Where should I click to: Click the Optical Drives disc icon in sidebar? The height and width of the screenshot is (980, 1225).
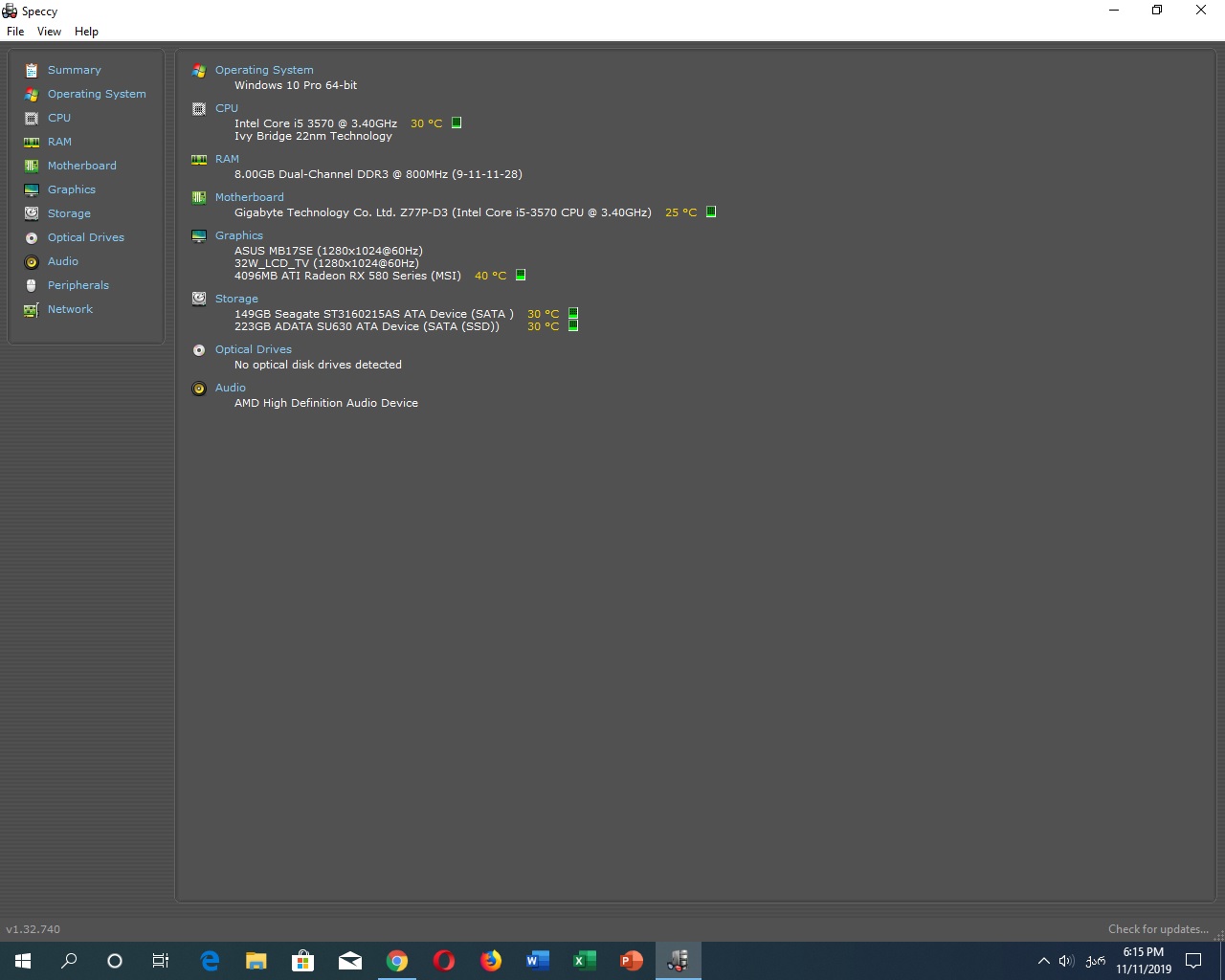click(x=32, y=237)
